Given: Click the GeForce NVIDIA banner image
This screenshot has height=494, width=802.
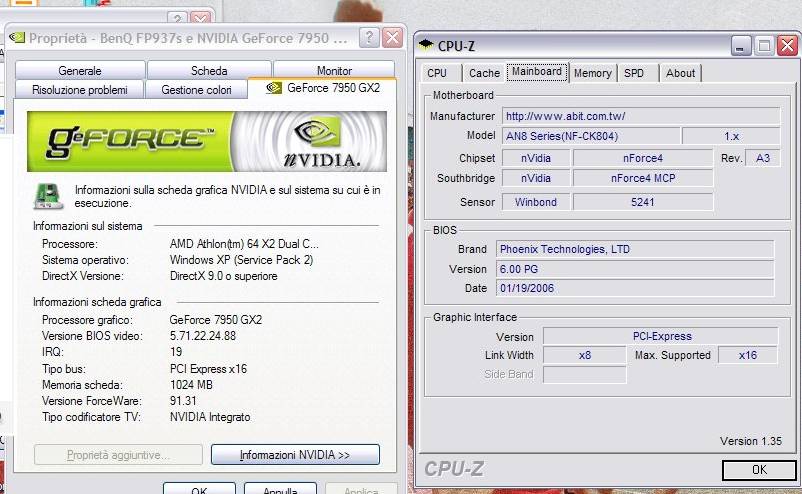Looking at the screenshot, I should coord(207,141).
